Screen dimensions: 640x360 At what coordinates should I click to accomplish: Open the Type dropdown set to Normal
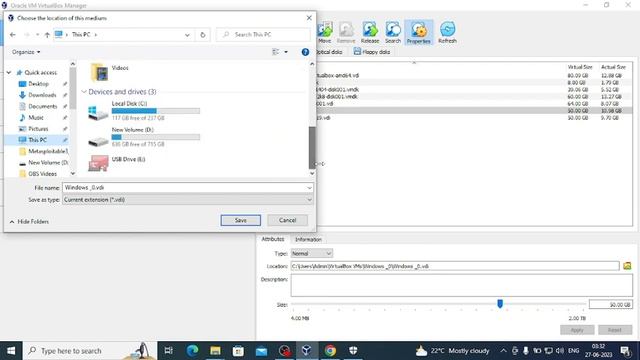tap(311, 253)
